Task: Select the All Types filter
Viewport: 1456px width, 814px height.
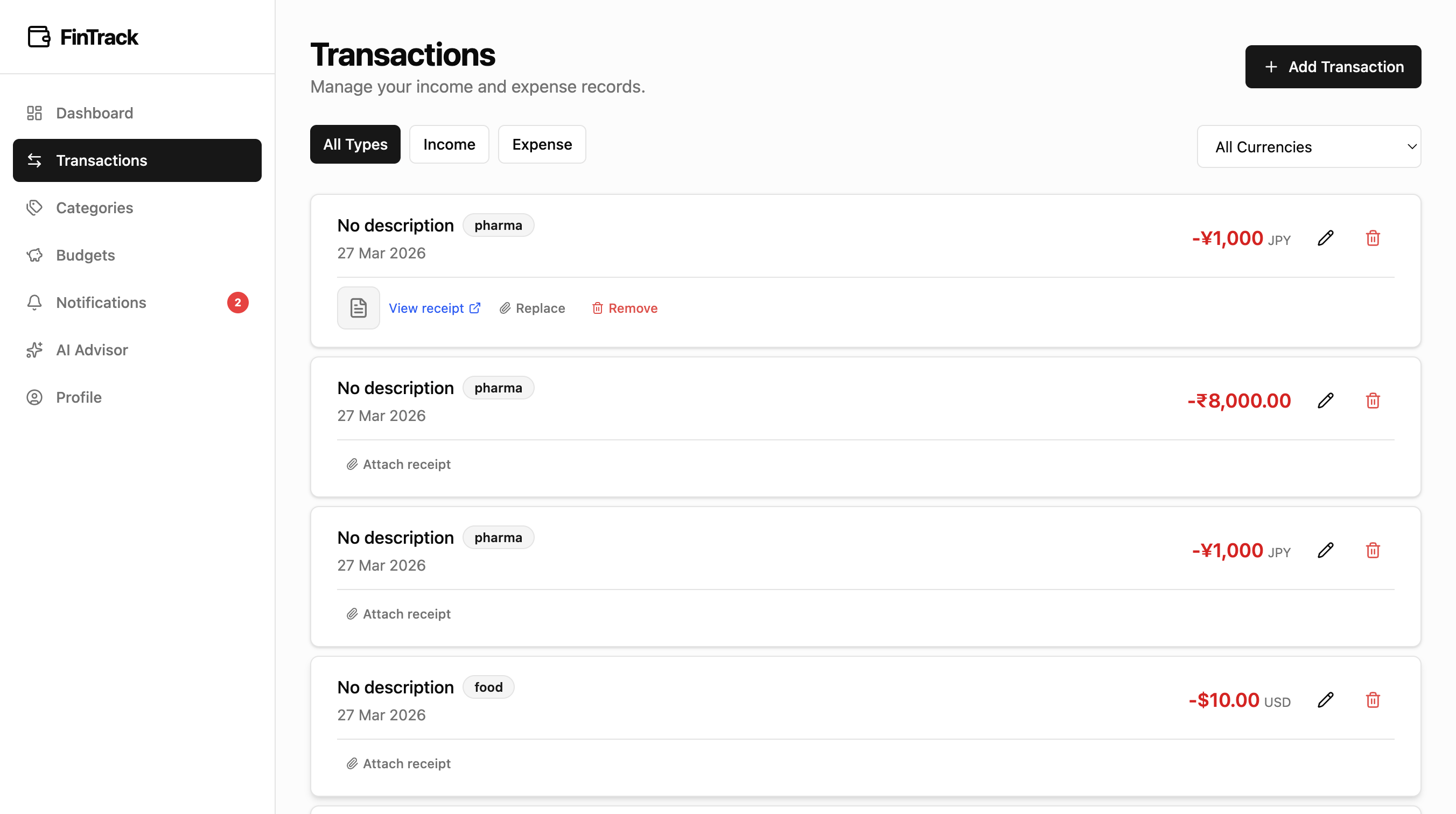Action: [355, 144]
